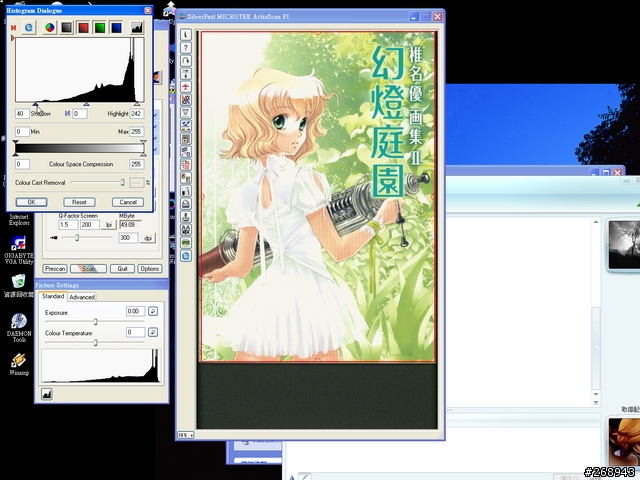Click the Highlight triangle marker under the histogram
Image resolution: width=640 pixels, height=480 pixels.
(x=137, y=104)
